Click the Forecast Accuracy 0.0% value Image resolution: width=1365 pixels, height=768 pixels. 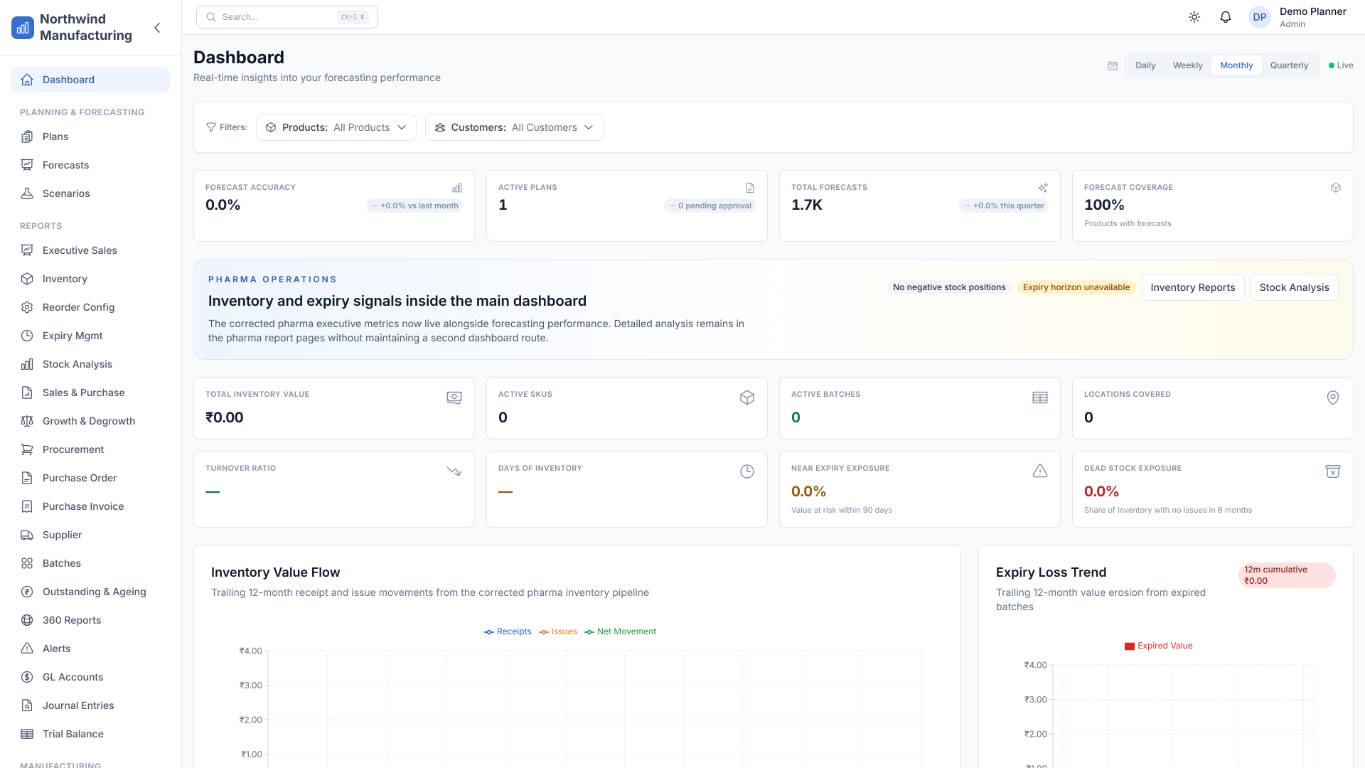coord(223,205)
